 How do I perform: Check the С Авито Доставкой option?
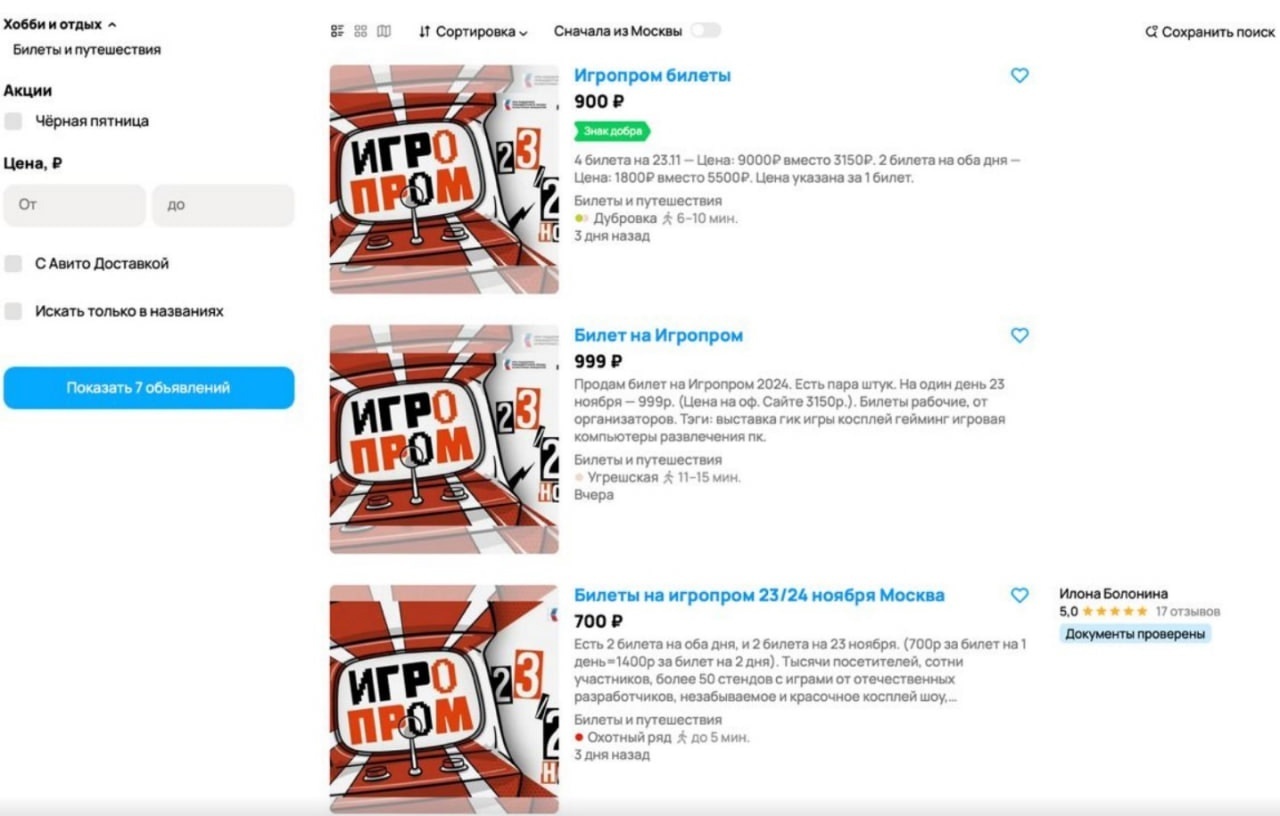[13, 264]
